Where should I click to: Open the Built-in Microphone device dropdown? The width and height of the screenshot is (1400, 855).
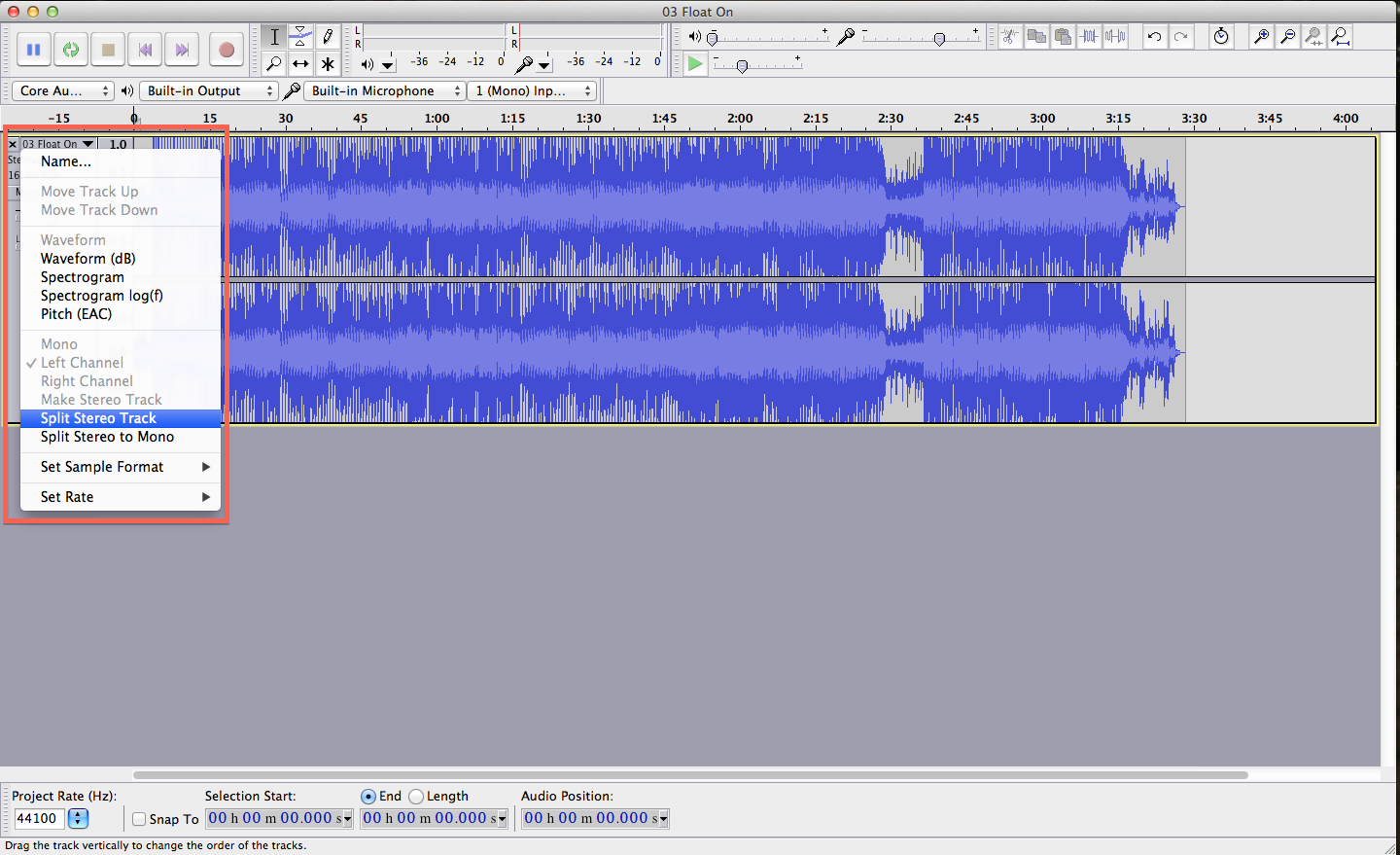[385, 90]
